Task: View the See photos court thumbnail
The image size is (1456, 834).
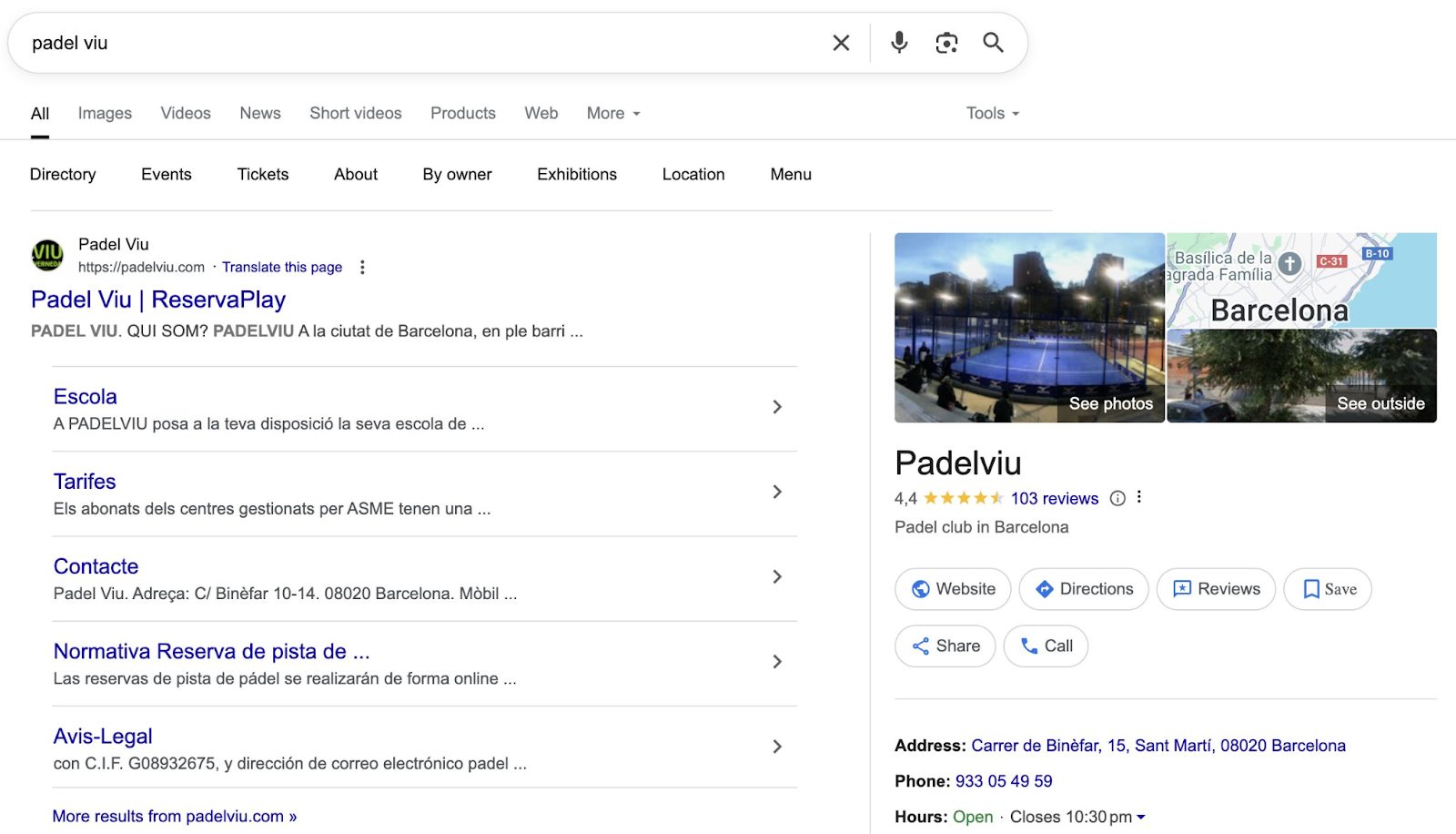Action: (1029, 328)
